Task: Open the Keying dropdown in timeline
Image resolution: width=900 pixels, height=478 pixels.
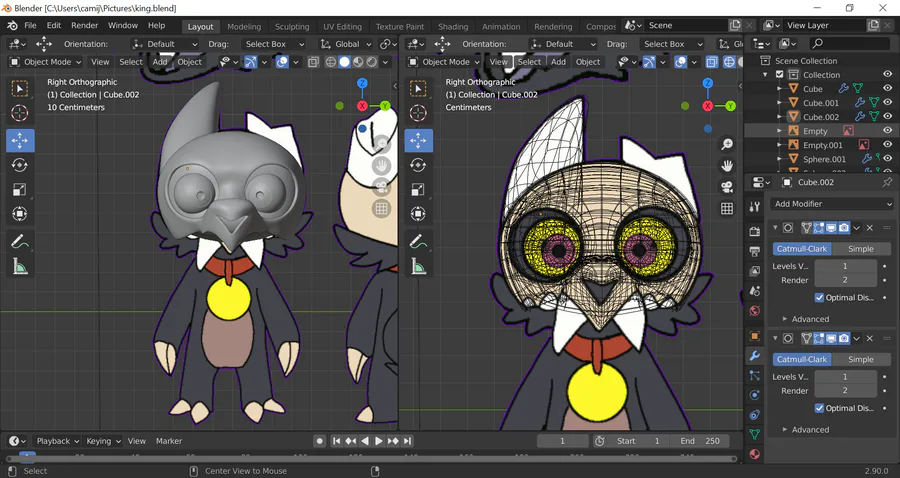Action: pyautogui.click(x=103, y=441)
